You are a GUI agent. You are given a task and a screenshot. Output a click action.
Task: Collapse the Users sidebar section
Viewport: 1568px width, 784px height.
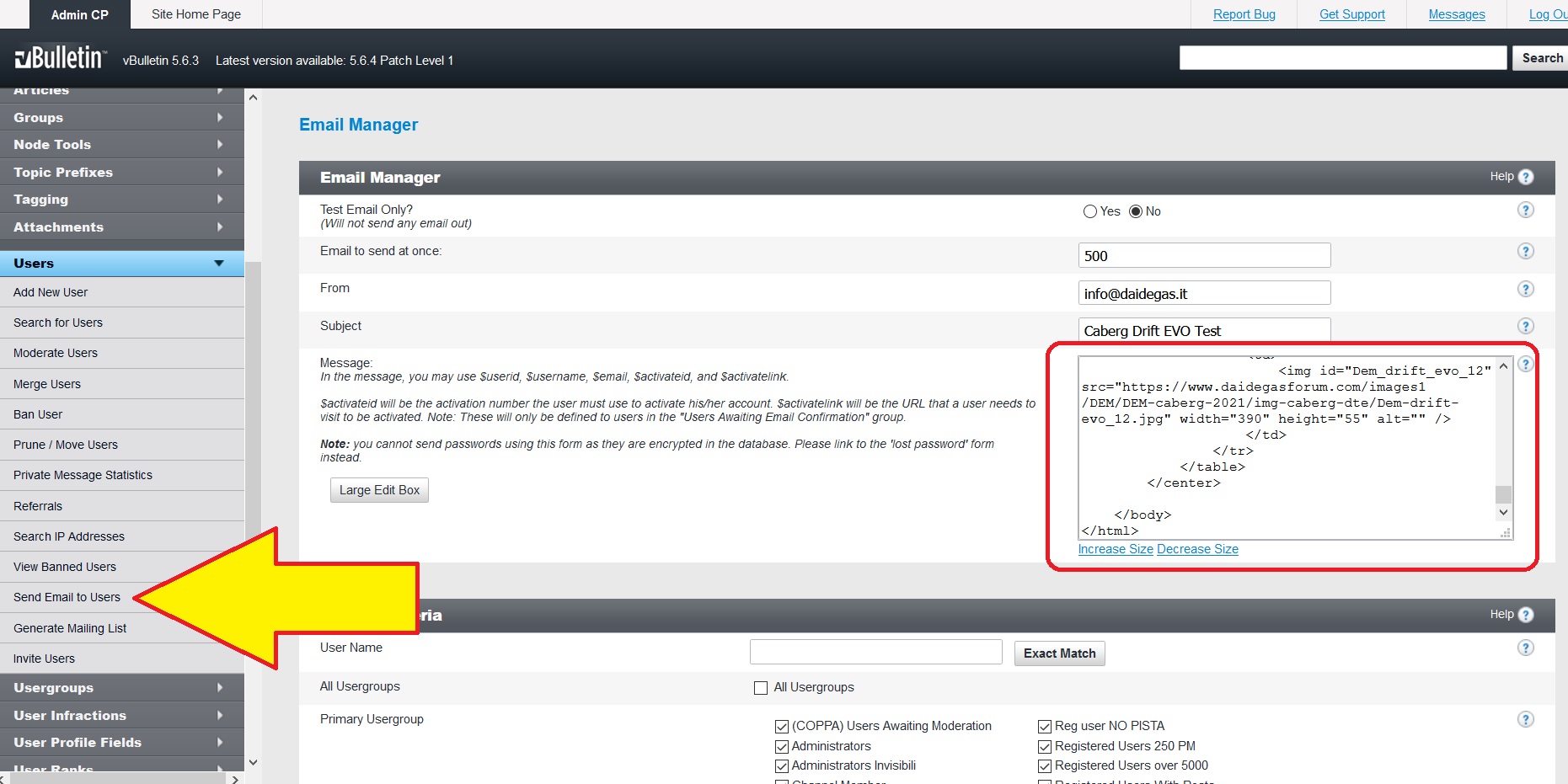(122, 264)
